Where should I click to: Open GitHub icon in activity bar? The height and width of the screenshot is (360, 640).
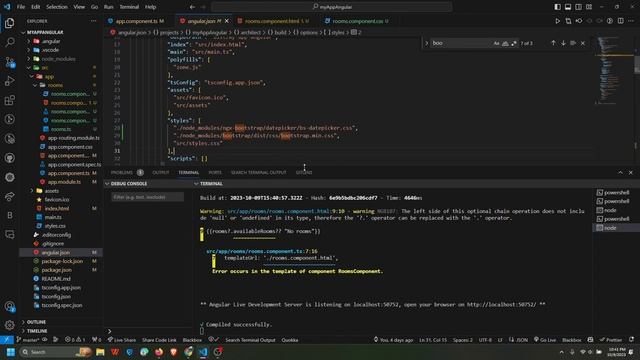point(9,158)
